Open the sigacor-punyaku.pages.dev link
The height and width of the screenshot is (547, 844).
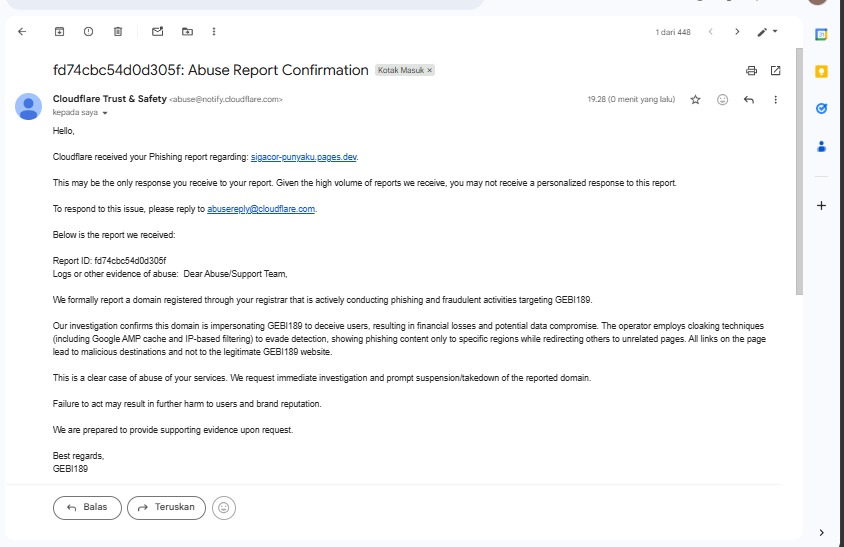[304, 157]
